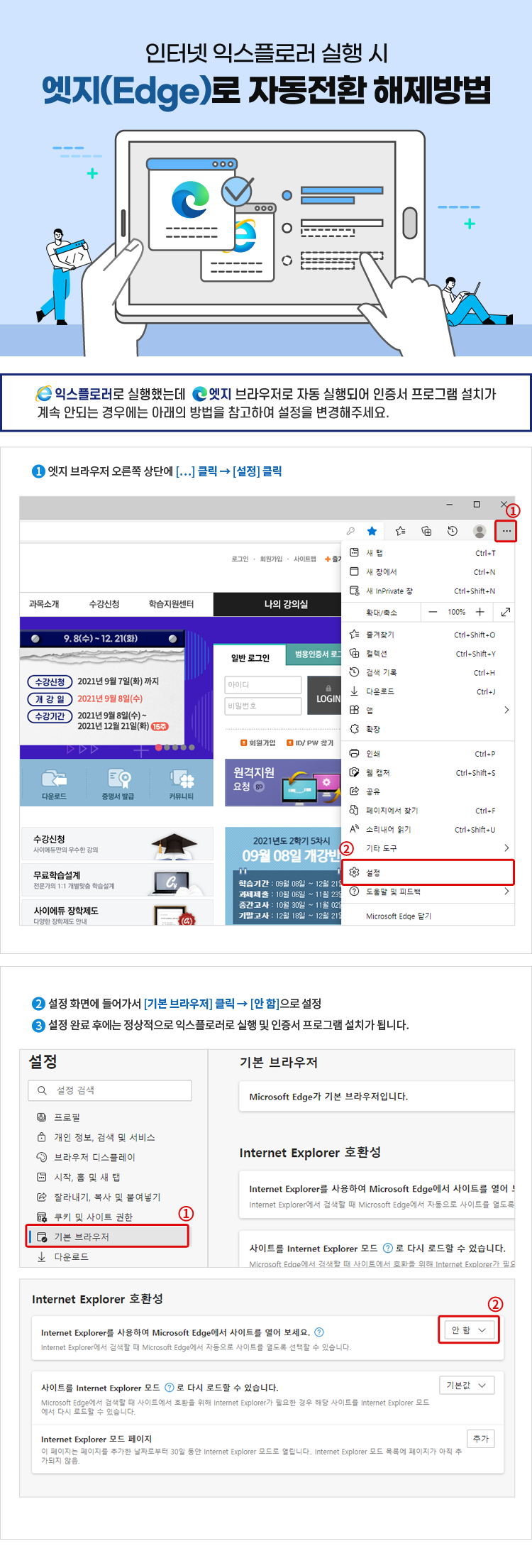Open the Edge three-dots menu
This screenshot has height=1568, width=532.
tap(506, 530)
